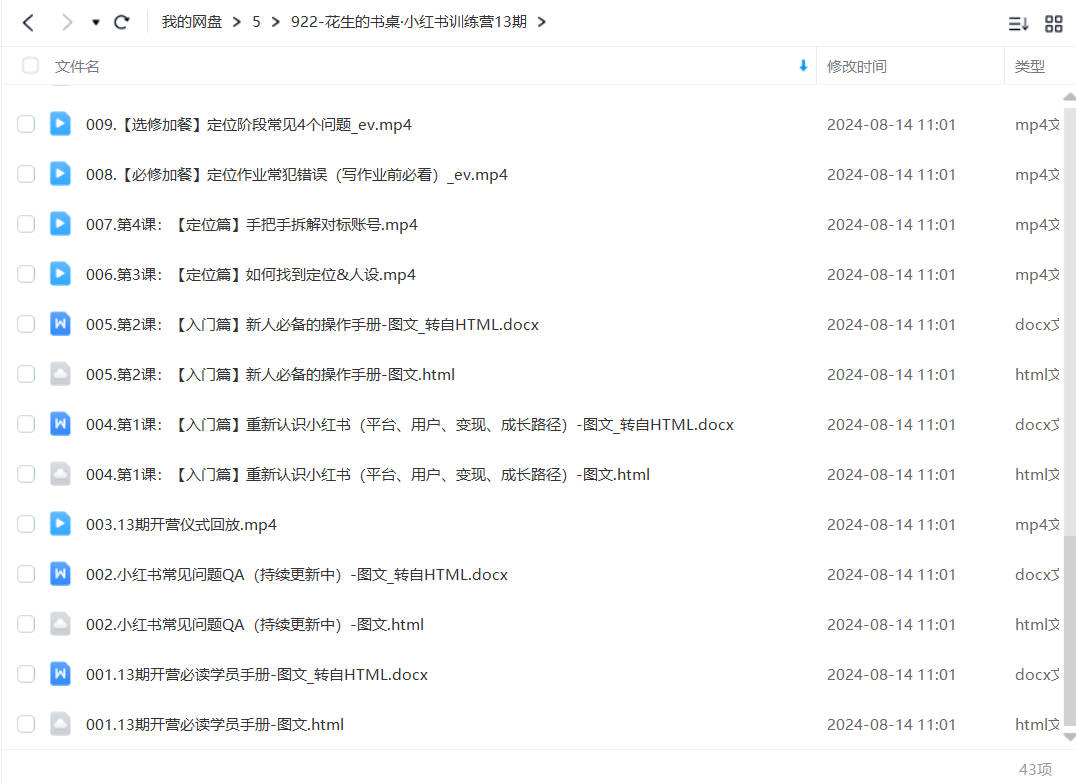Select 005.第2课 新人必备的操作手册-图文.html
This screenshot has height=784, width=1076.
[x=270, y=375]
